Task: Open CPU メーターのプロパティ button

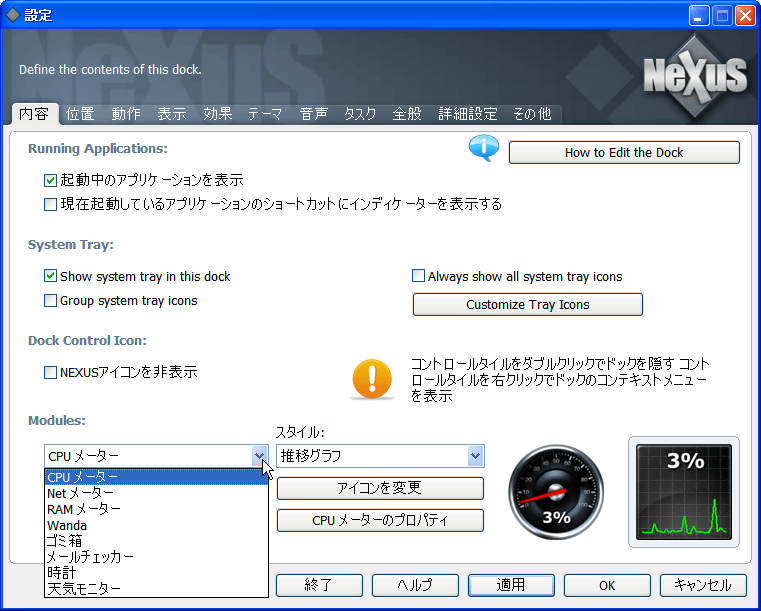Action: (x=380, y=520)
